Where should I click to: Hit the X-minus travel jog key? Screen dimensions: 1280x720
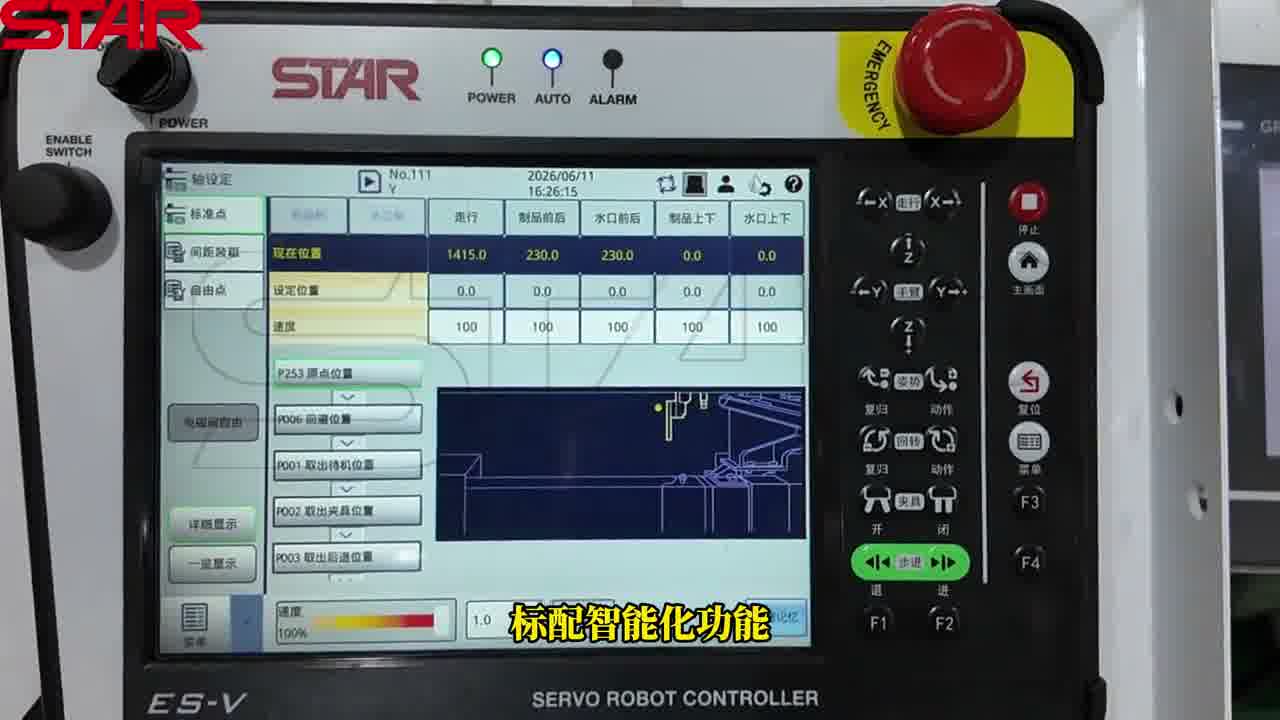(x=875, y=202)
